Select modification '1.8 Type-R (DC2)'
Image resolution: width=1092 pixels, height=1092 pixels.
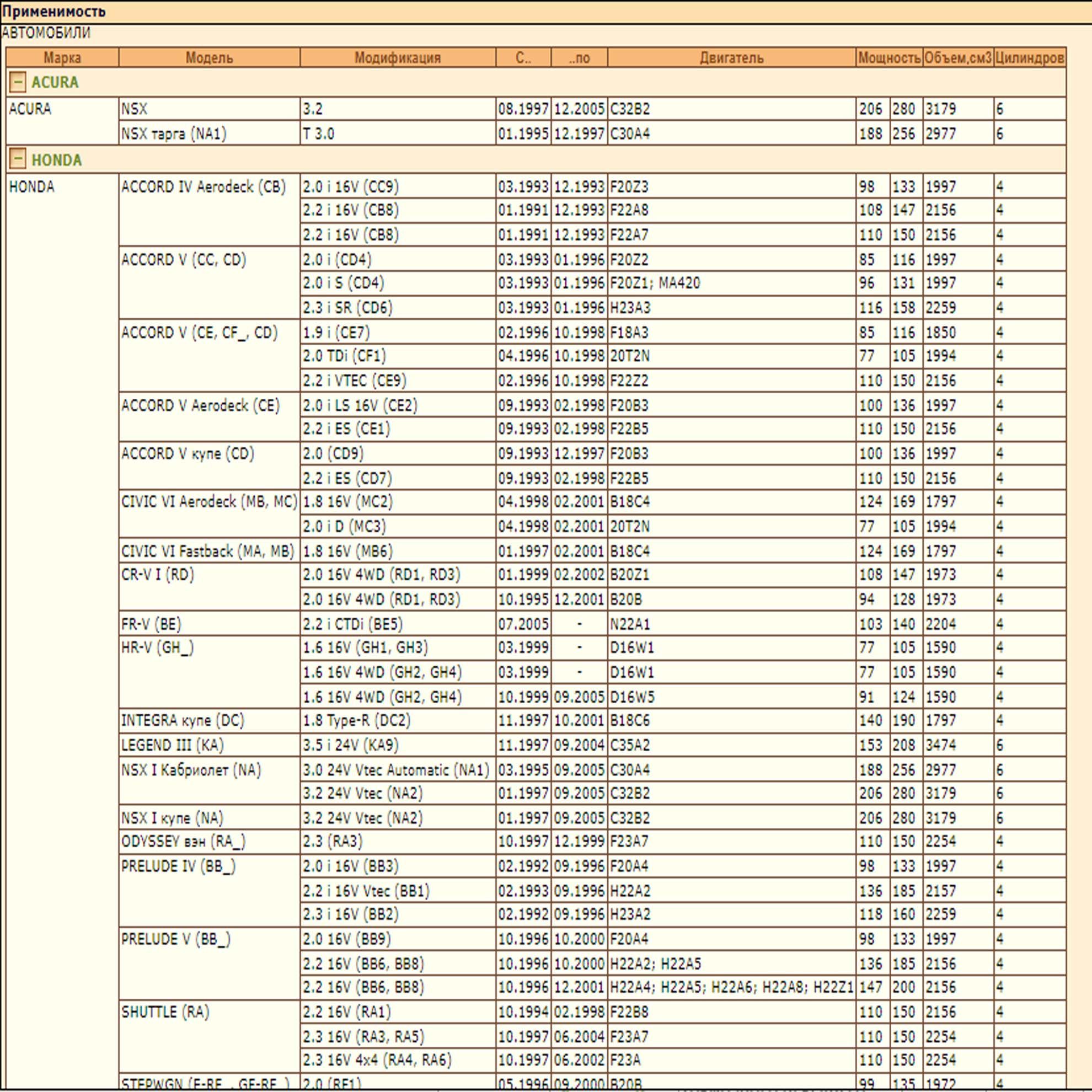pos(397,721)
